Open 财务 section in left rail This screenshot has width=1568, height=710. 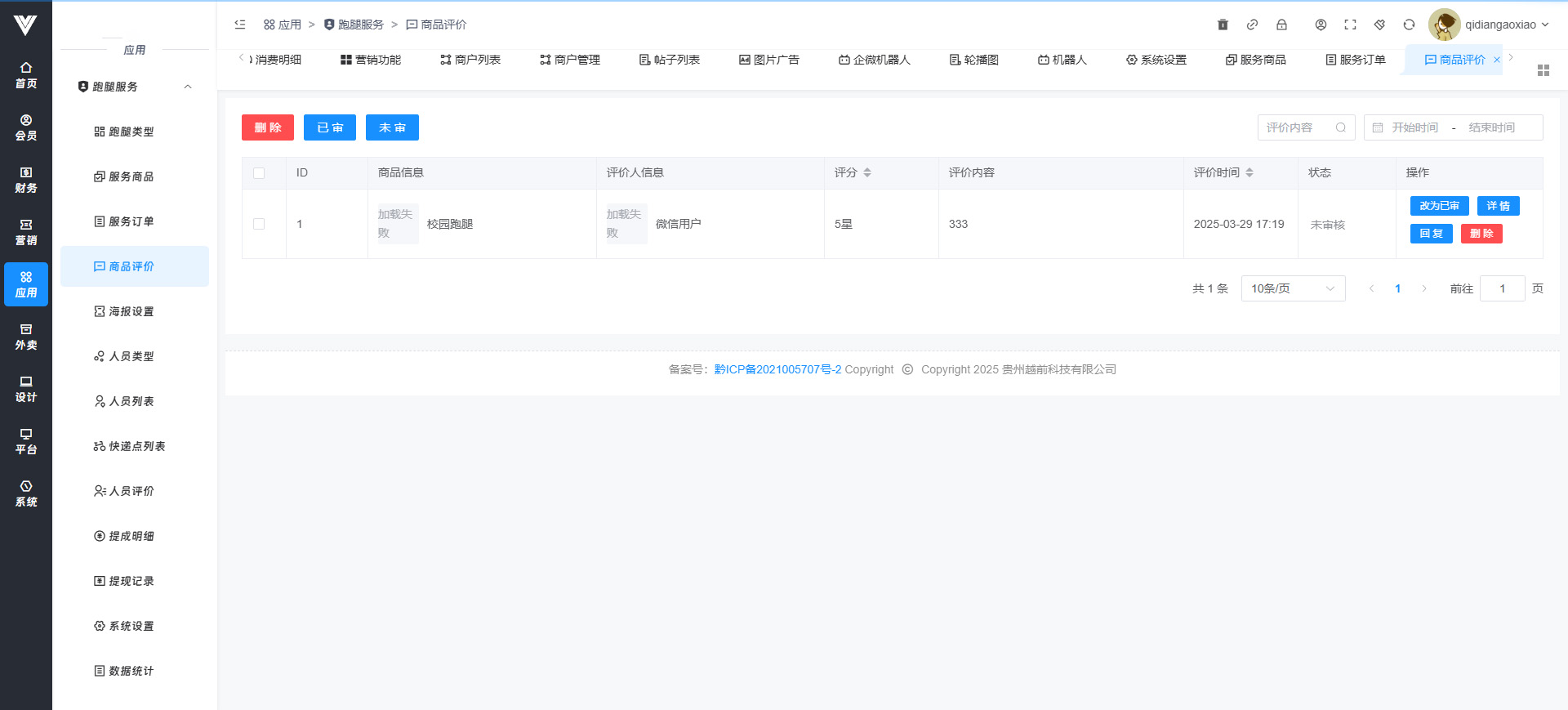click(26, 180)
